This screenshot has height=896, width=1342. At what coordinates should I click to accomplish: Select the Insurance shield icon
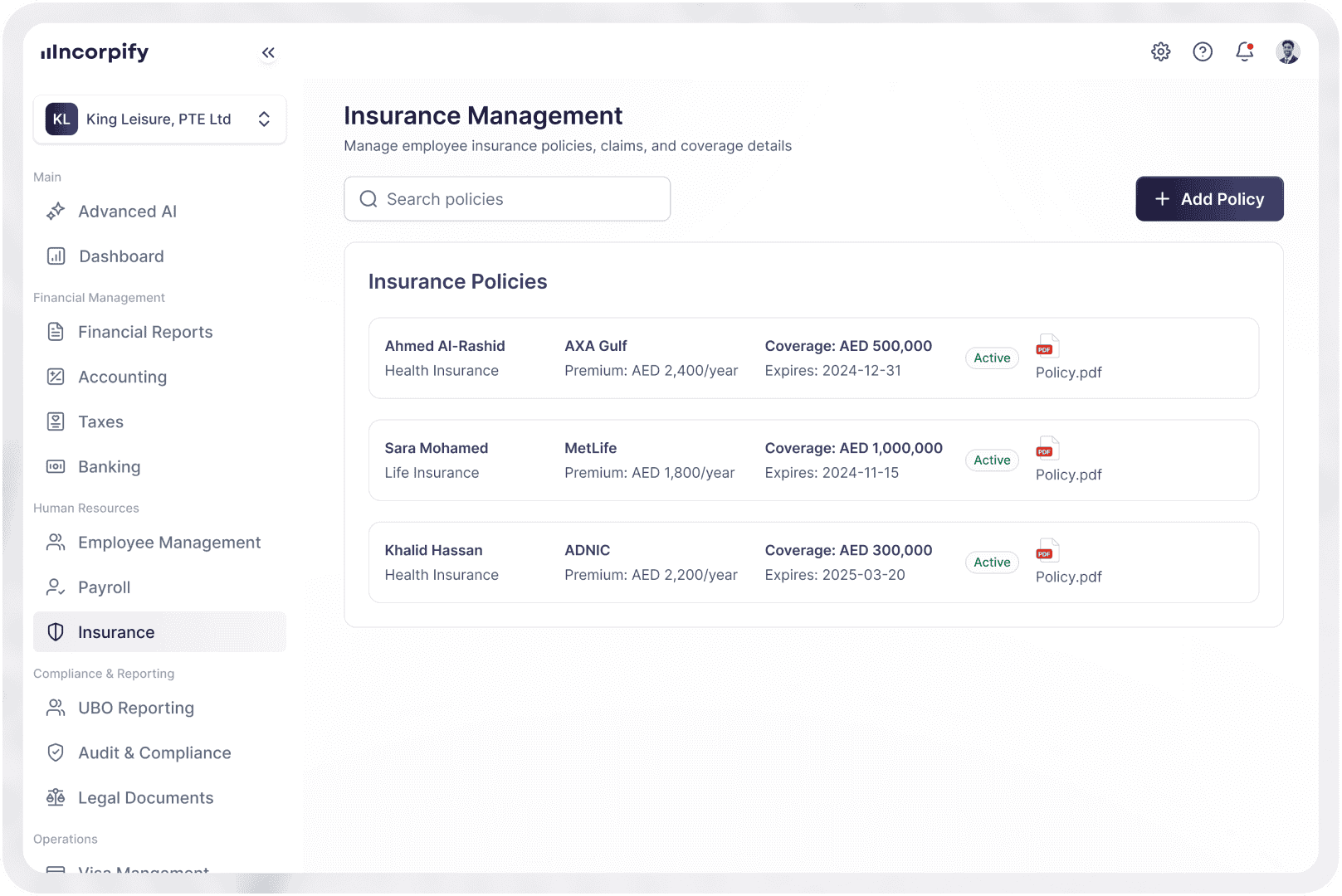(55, 631)
